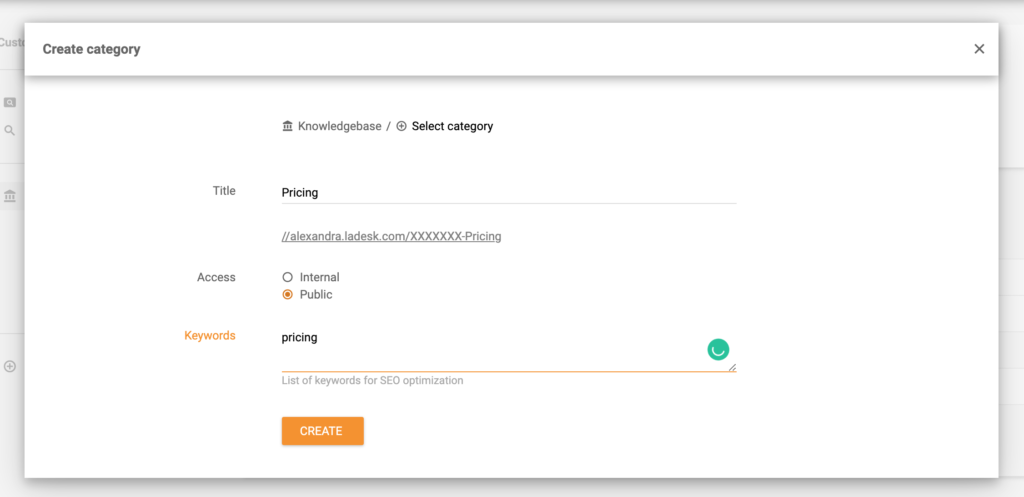The image size is (1024, 497).
Task: Click the Create category dialog title
Action: pyautogui.click(x=91, y=49)
